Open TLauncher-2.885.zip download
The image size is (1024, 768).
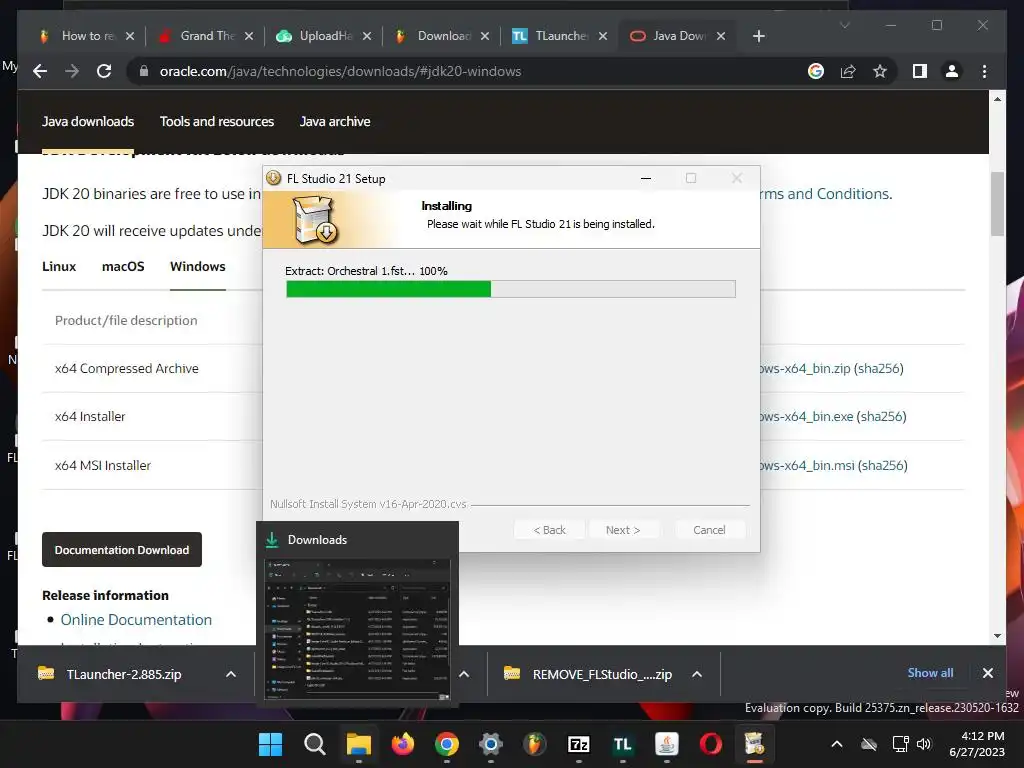click(124, 674)
